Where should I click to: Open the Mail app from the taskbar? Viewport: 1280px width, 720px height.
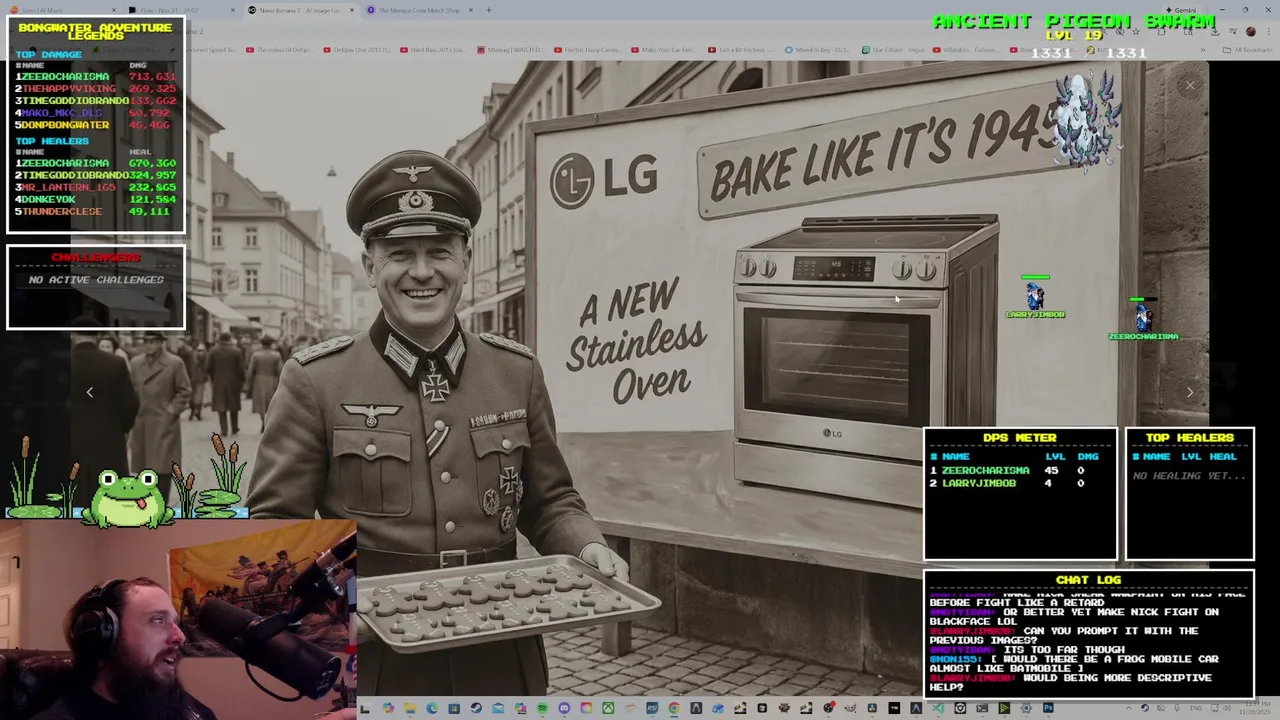pyautogui.click(x=498, y=708)
